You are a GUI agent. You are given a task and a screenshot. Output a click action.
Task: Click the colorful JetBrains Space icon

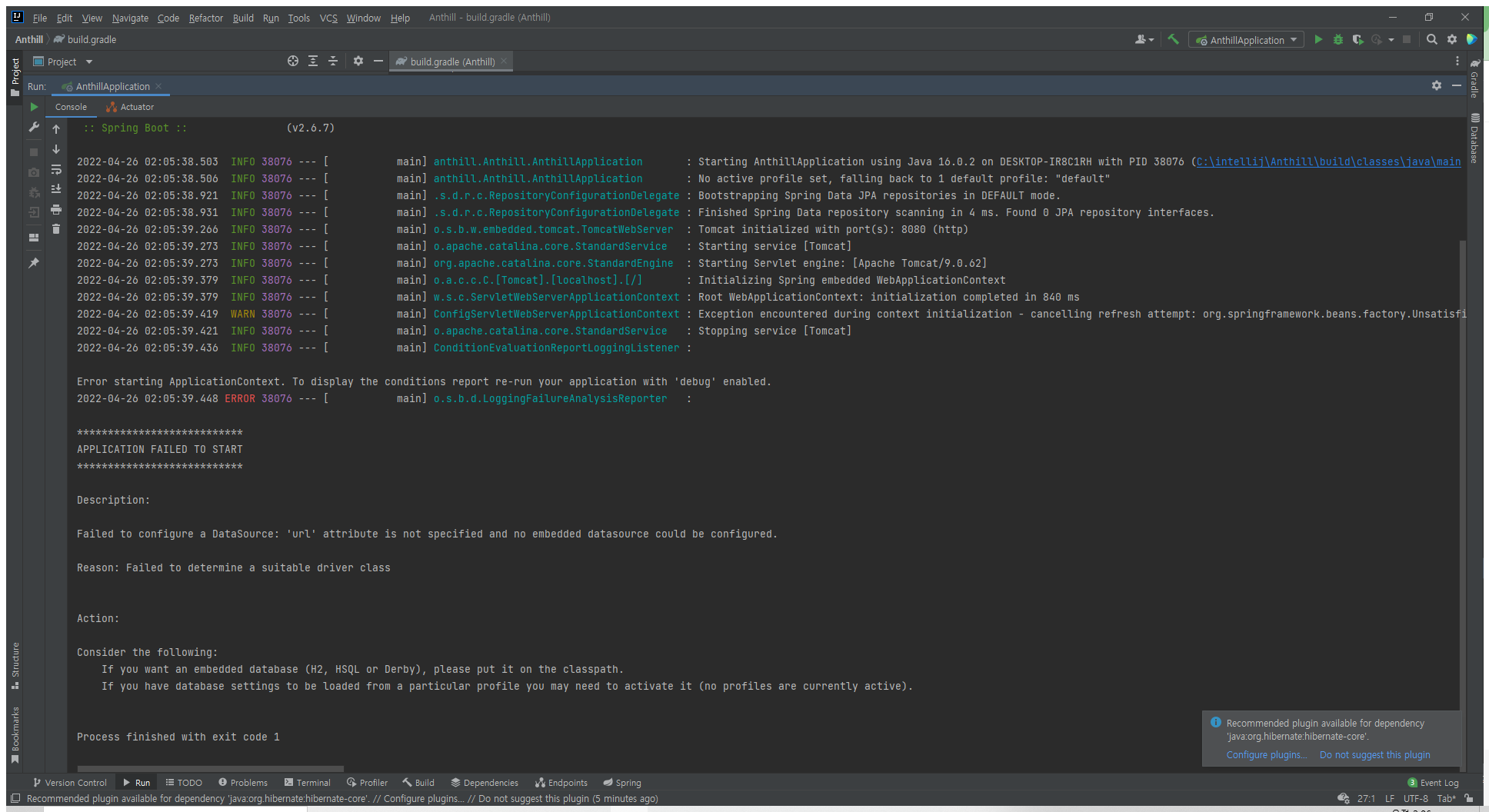1471,39
